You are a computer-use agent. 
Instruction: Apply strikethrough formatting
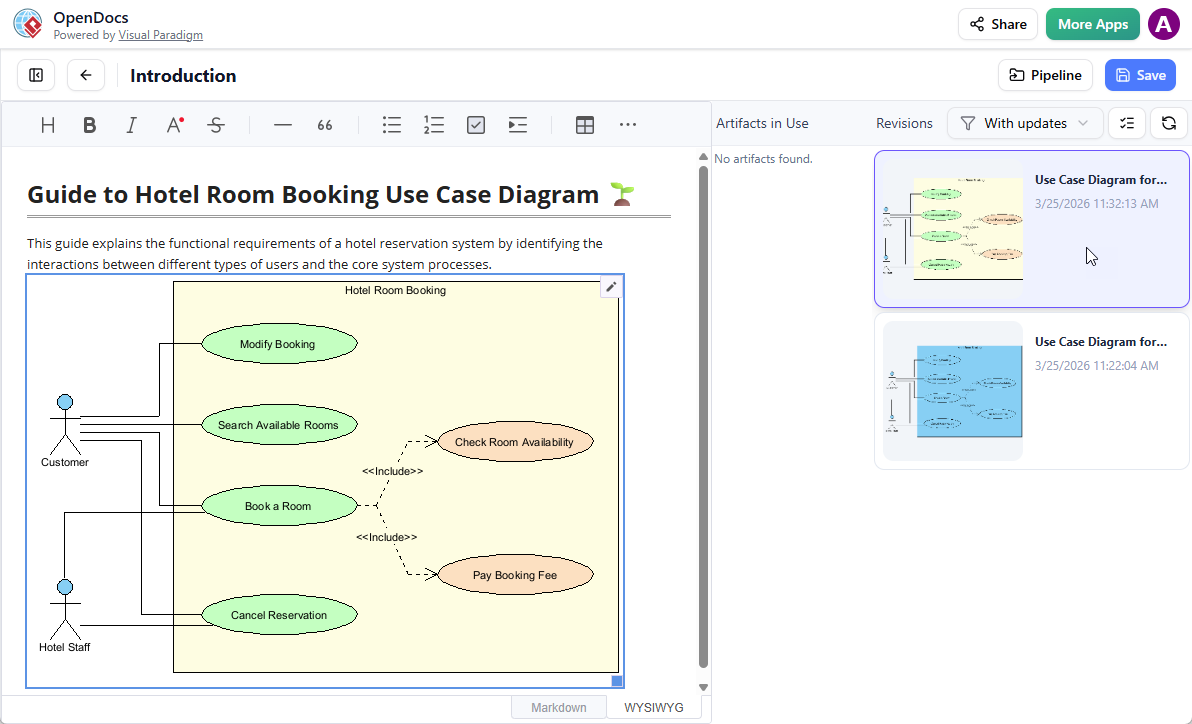[x=215, y=124]
